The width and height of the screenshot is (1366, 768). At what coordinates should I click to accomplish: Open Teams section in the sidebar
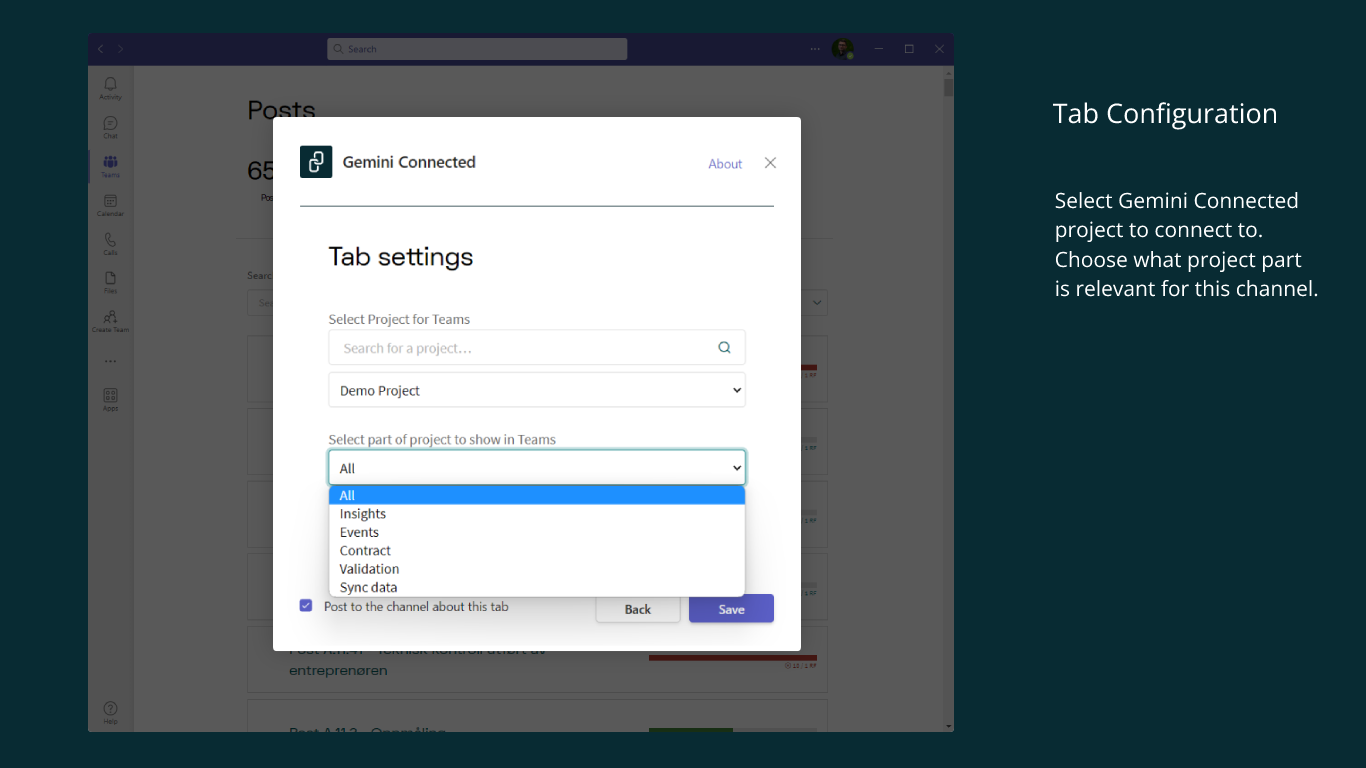coord(110,166)
